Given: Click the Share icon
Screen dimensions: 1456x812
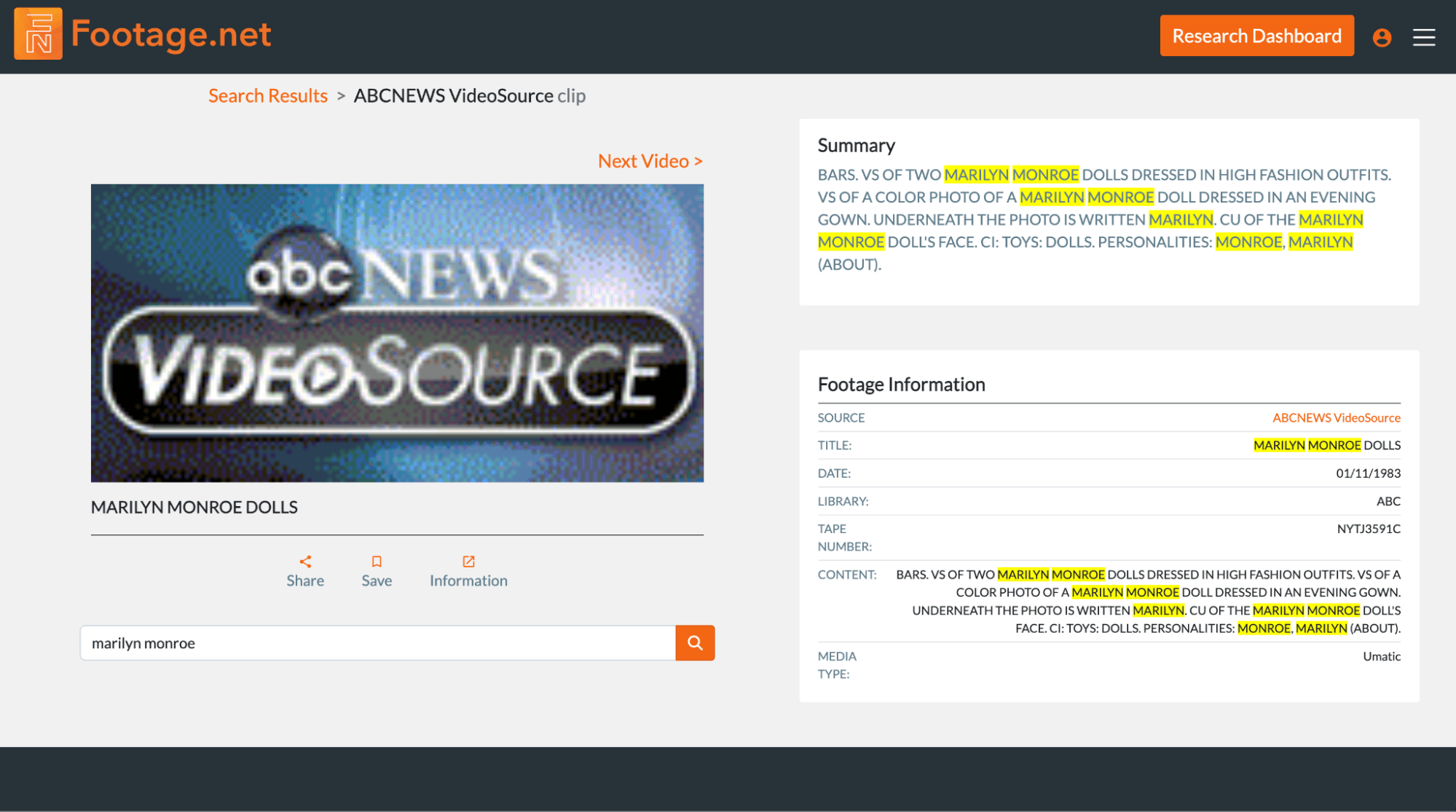Looking at the screenshot, I should (x=305, y=561).
